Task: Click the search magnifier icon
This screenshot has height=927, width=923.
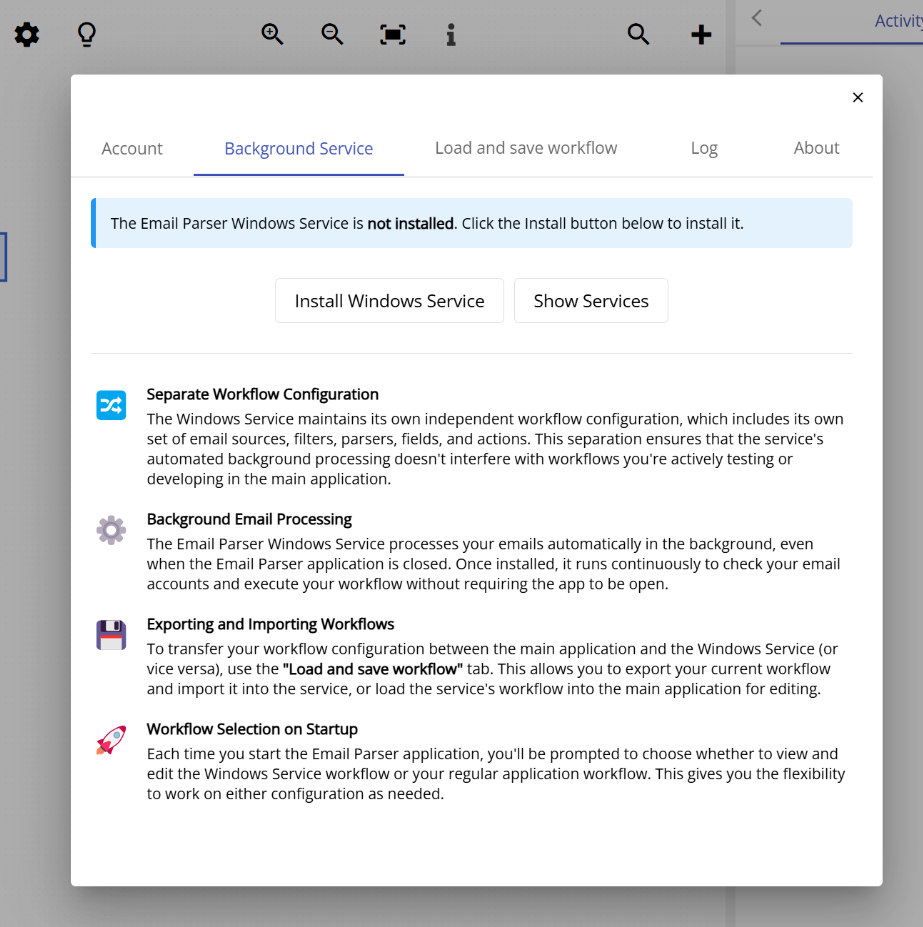Action: point(639,33)
